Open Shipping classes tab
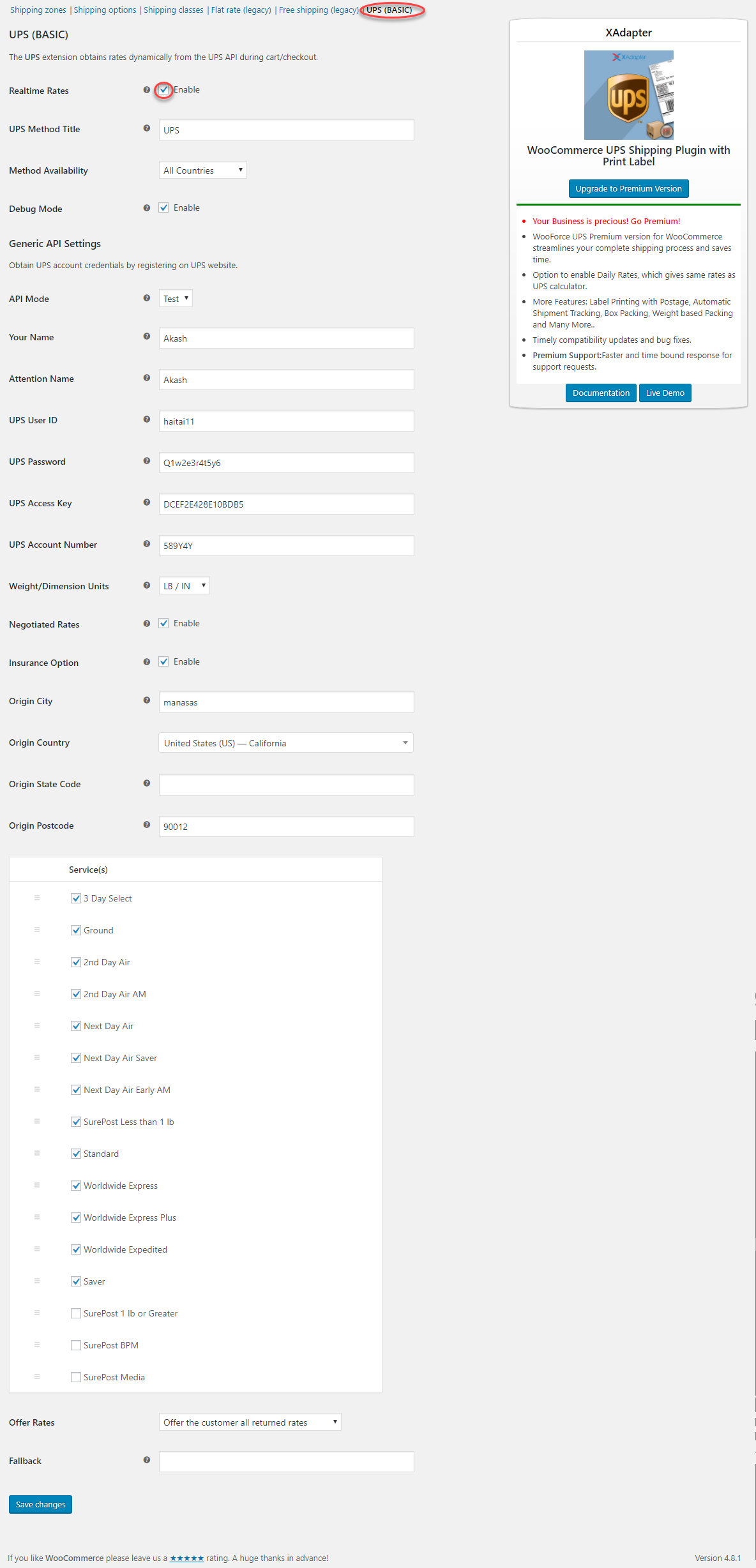Image resolution: width=756 pixels, height=1568 pixels. (174, 10)
